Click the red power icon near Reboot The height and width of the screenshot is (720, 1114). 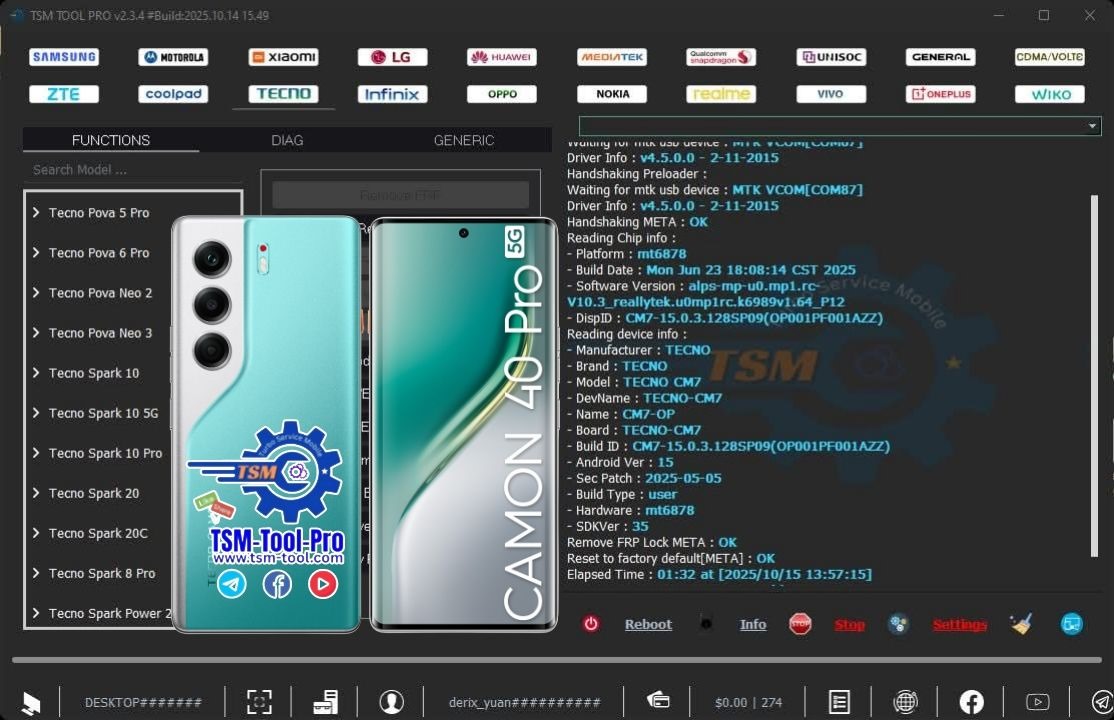(591, 623)
